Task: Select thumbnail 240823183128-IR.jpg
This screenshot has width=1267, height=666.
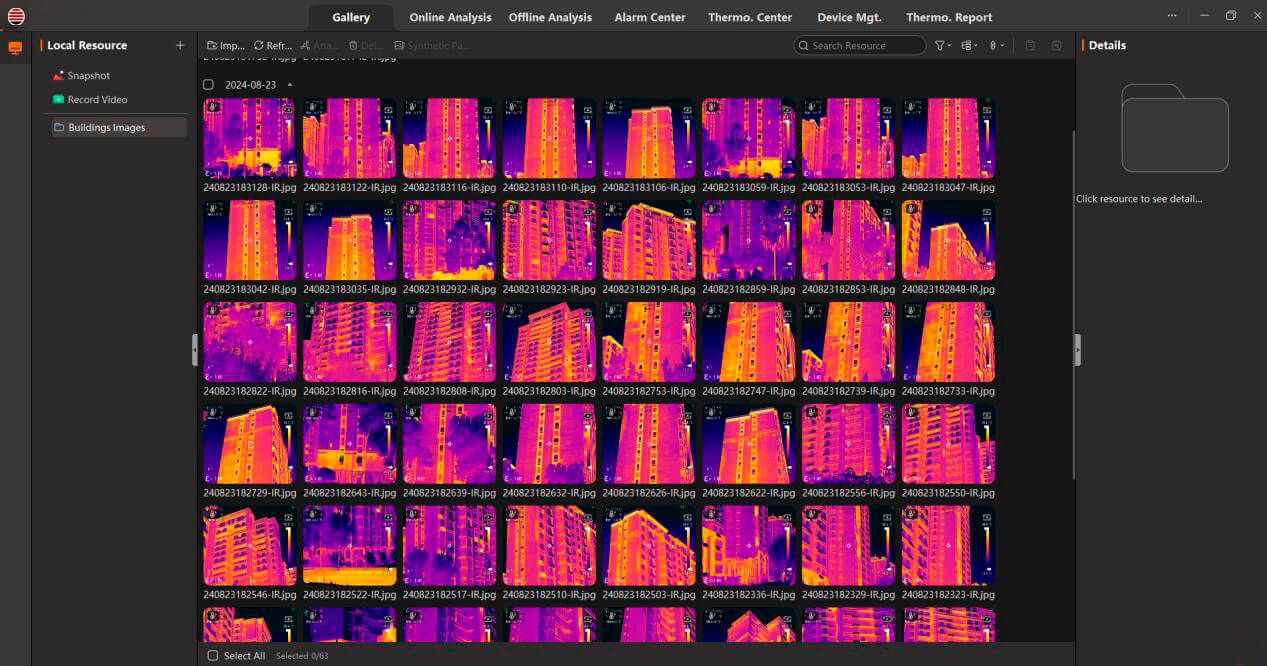Action: click(x=250, y=138)
